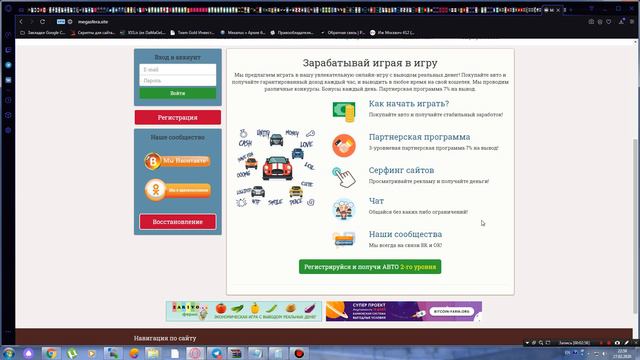Open Telegram from the taskbar
This screenshot has height=360, width=640.
(x=216, y=353)
